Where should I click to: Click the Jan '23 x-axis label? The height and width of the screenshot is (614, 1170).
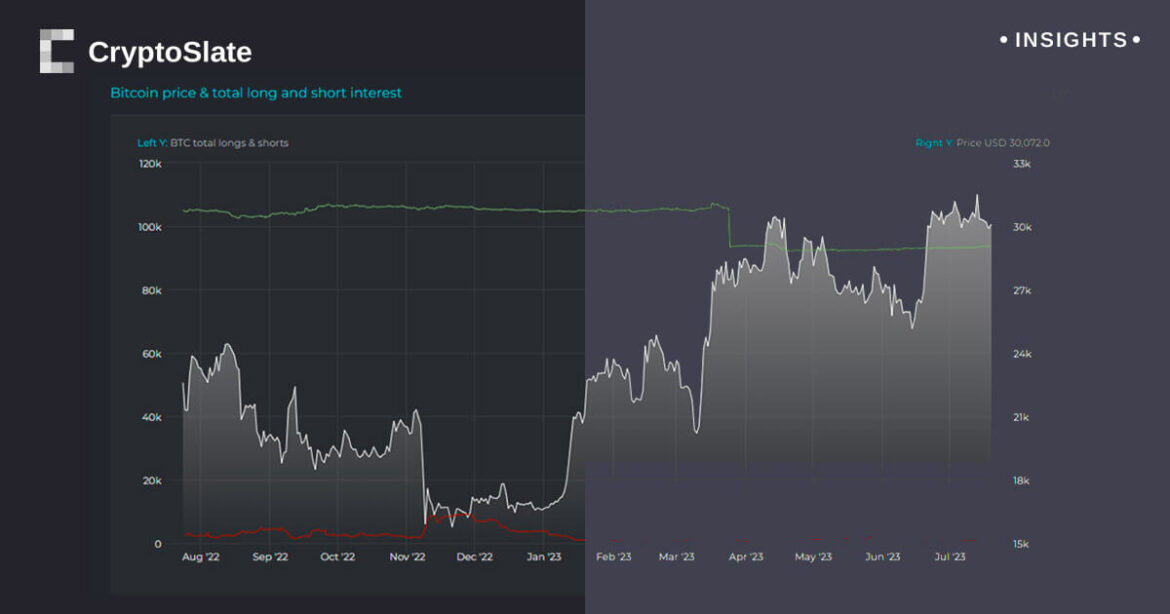point(543,557)
